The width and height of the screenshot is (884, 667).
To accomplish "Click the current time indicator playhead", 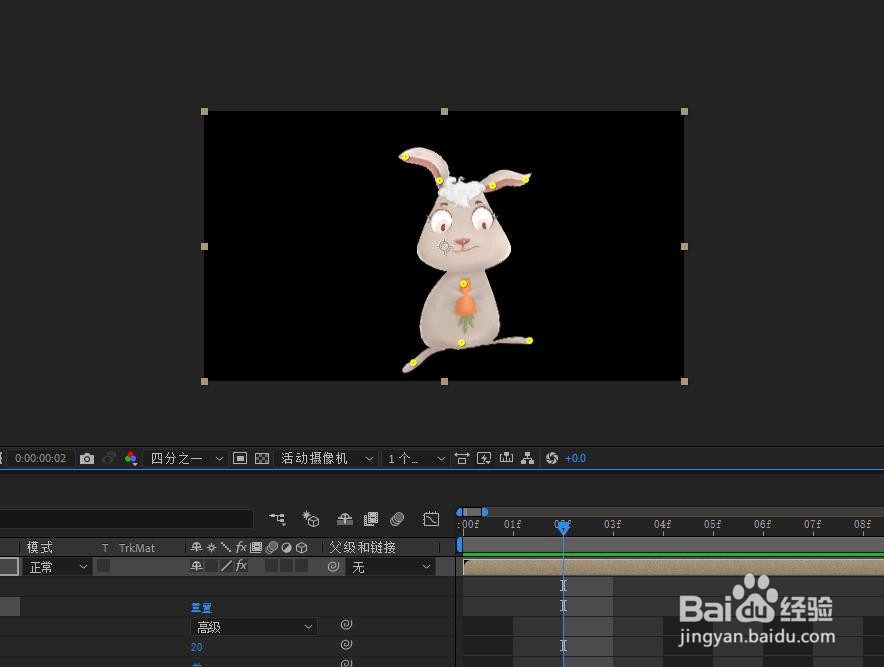I will [563, 527].
